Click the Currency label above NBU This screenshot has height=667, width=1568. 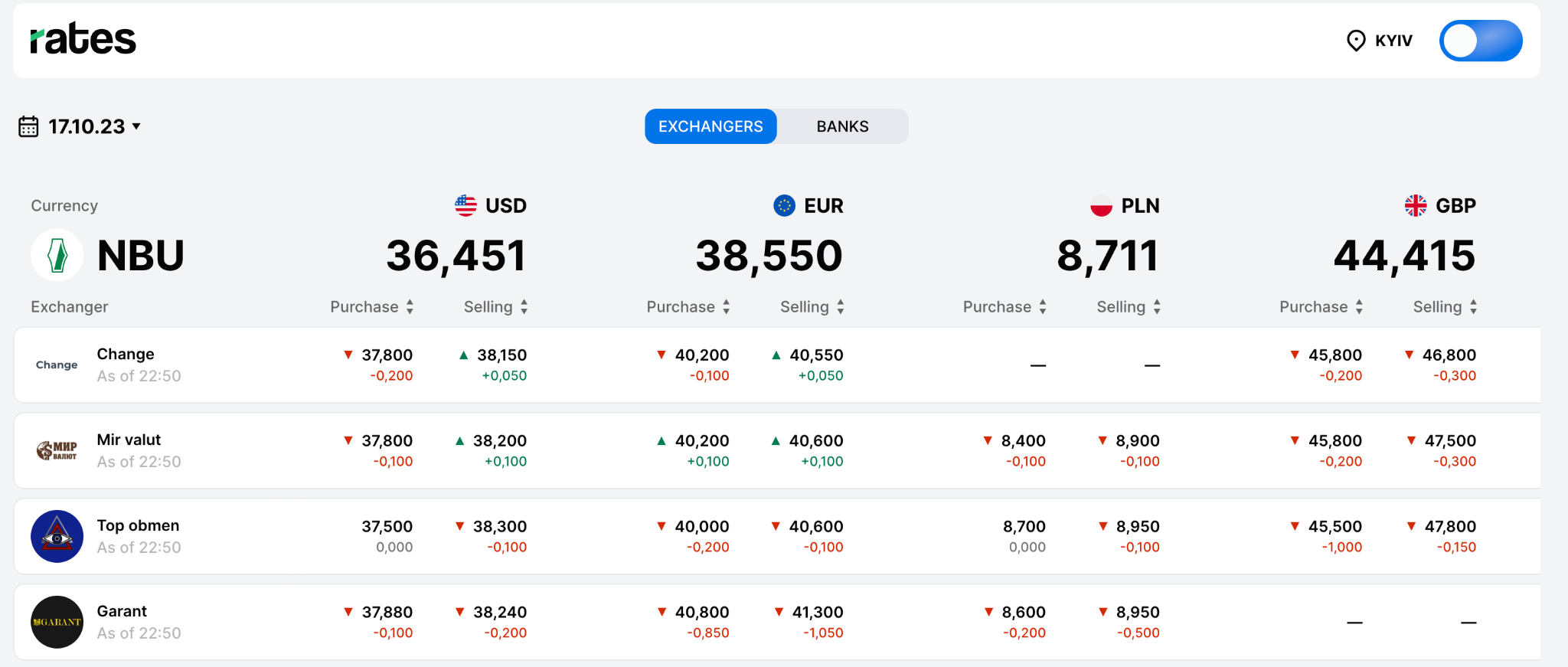pyautogui.click(x=64, y=206)
